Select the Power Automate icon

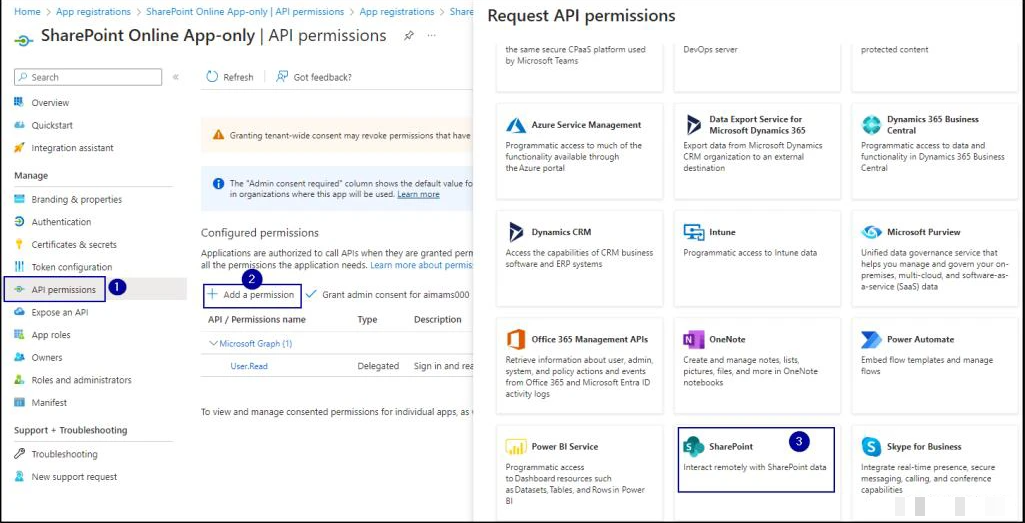tap(872, 339)
